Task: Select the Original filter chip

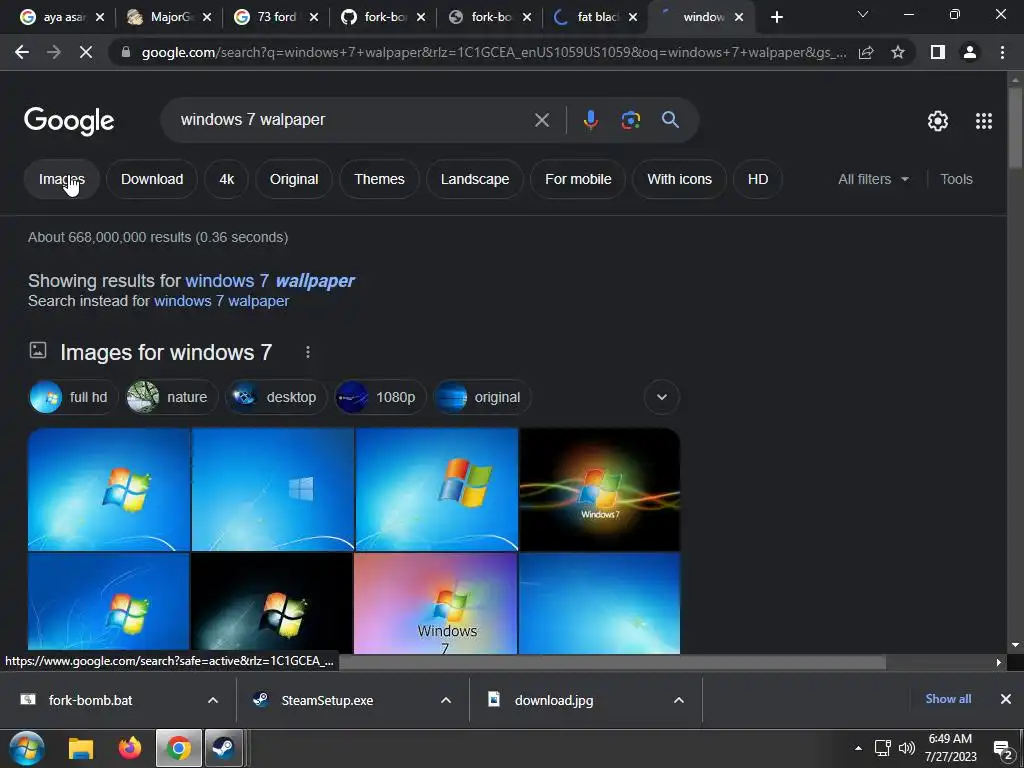Action: 294,179
